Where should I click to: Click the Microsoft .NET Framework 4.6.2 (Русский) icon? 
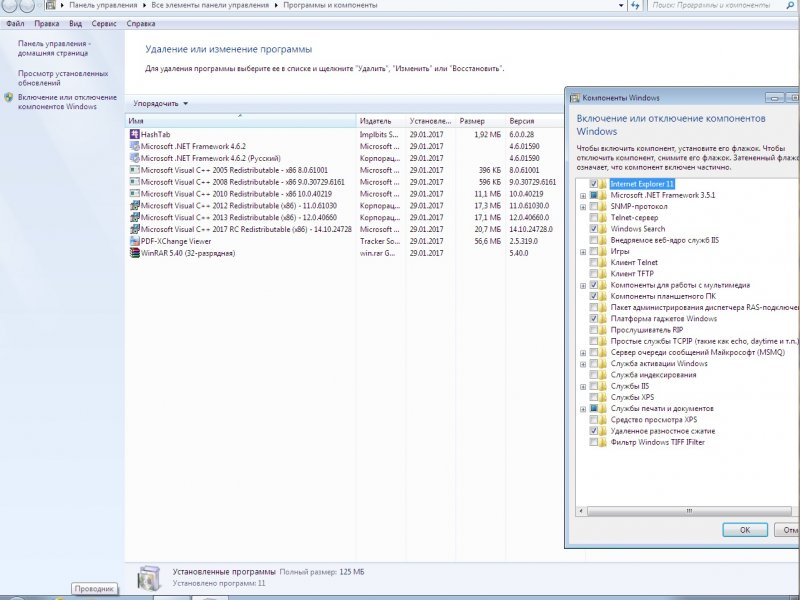point(135,158)
